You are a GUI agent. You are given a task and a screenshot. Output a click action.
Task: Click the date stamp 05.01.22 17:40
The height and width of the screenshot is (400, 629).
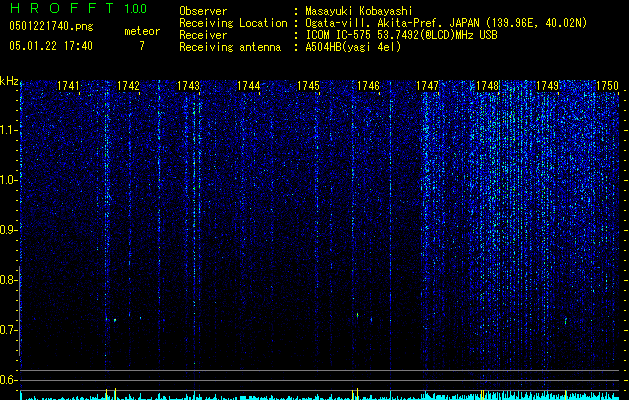pyautogui.click(x=51, y=46)
